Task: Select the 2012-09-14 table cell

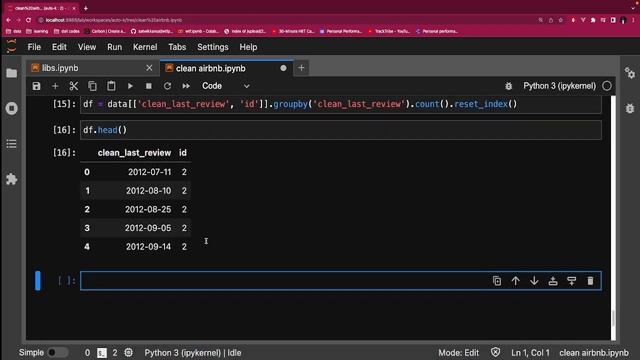Action: click(148, 247)
